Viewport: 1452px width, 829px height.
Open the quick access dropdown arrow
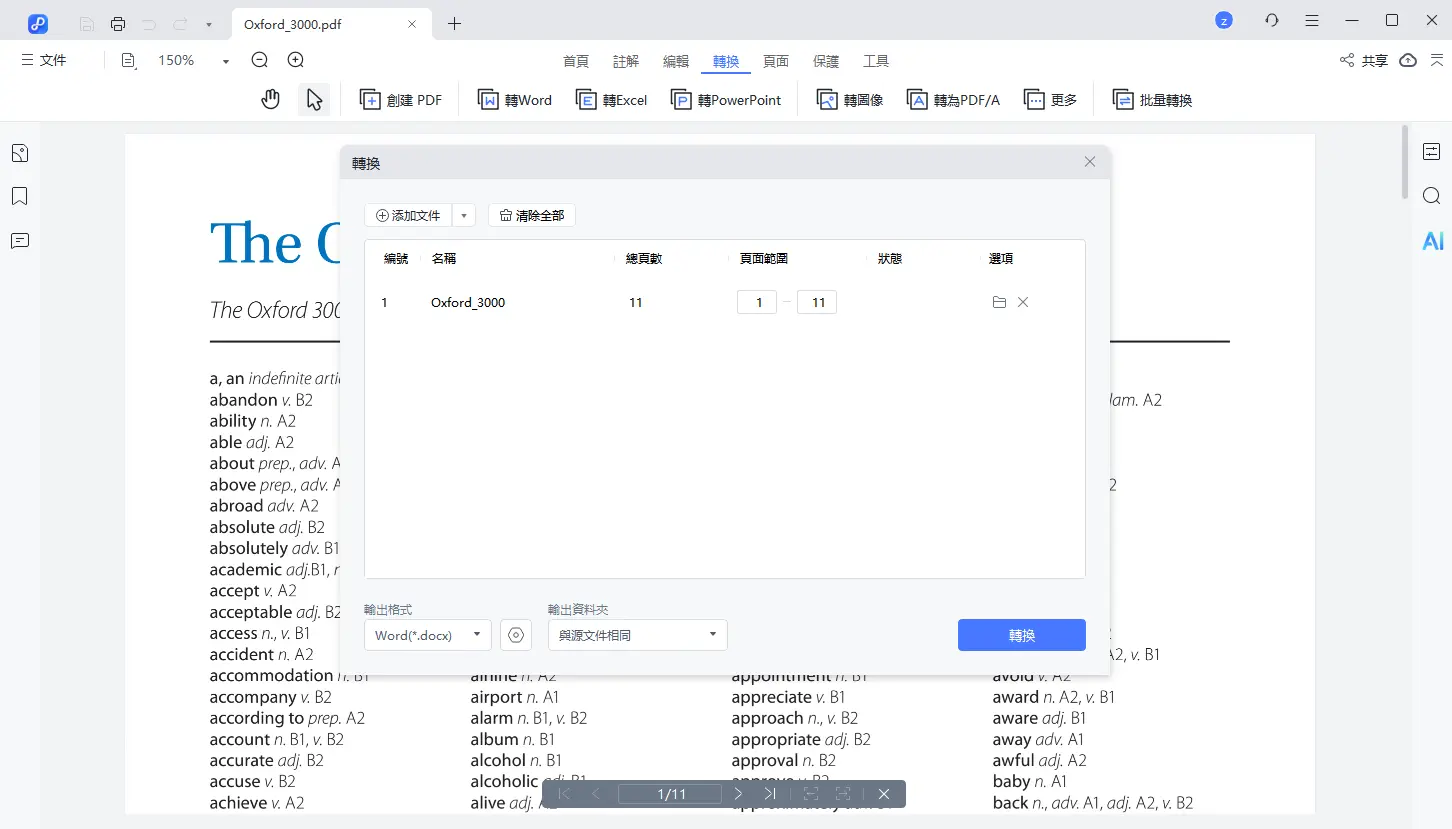coord(208,24)
